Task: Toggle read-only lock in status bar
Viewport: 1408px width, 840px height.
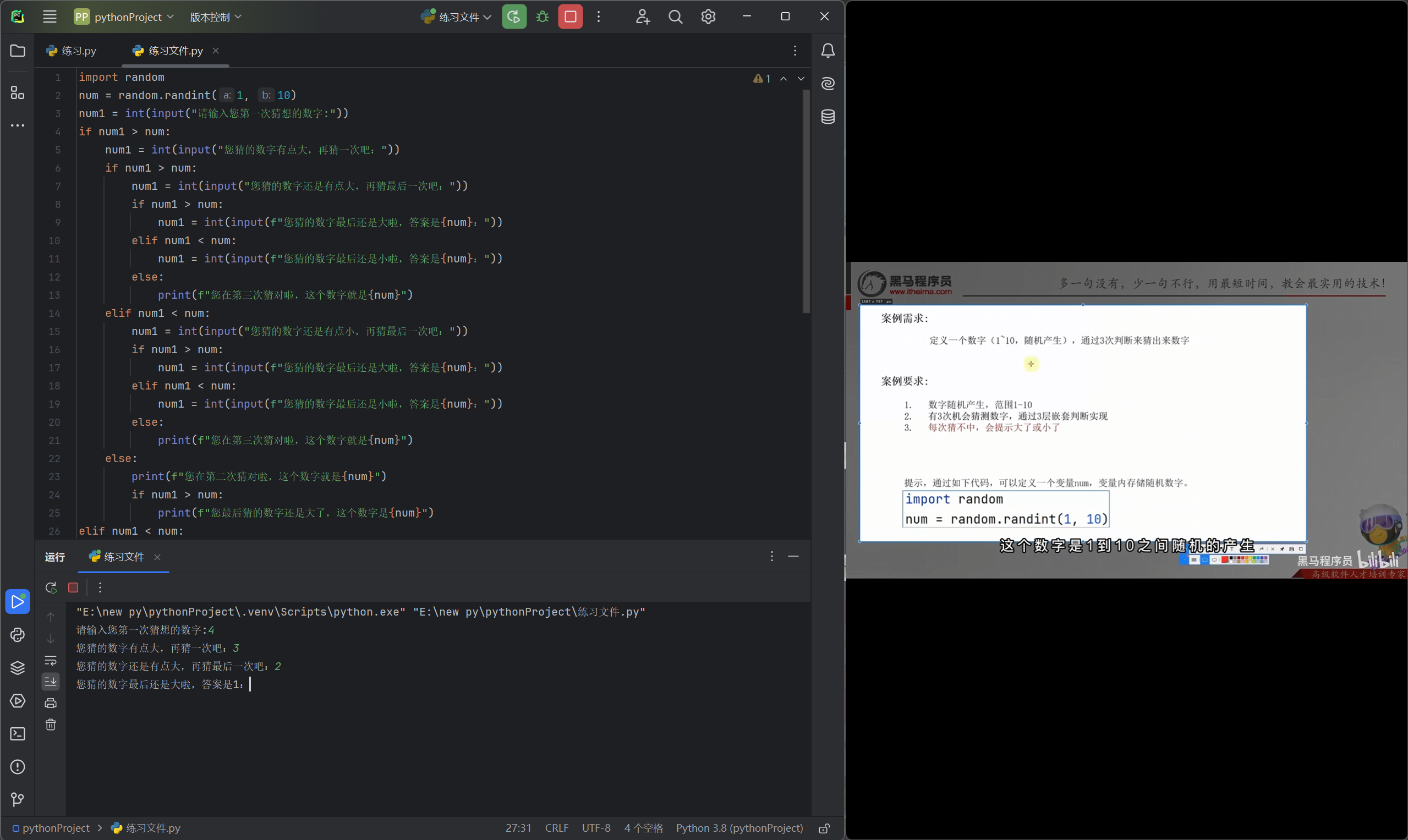Action: [824, 828]
